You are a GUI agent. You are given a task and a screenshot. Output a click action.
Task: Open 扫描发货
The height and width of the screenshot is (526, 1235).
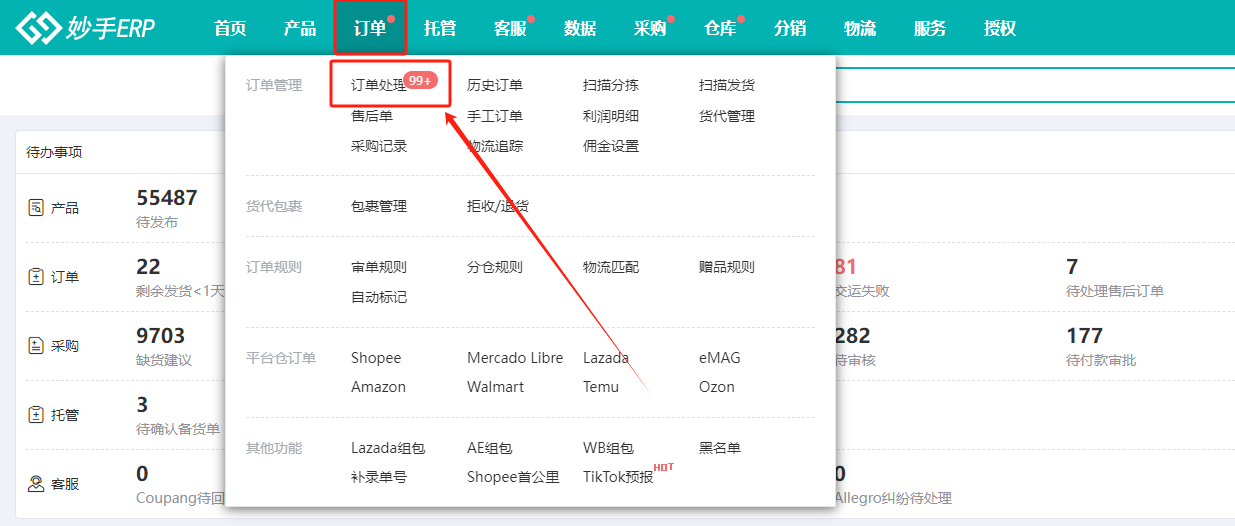[x=727, y=86]
